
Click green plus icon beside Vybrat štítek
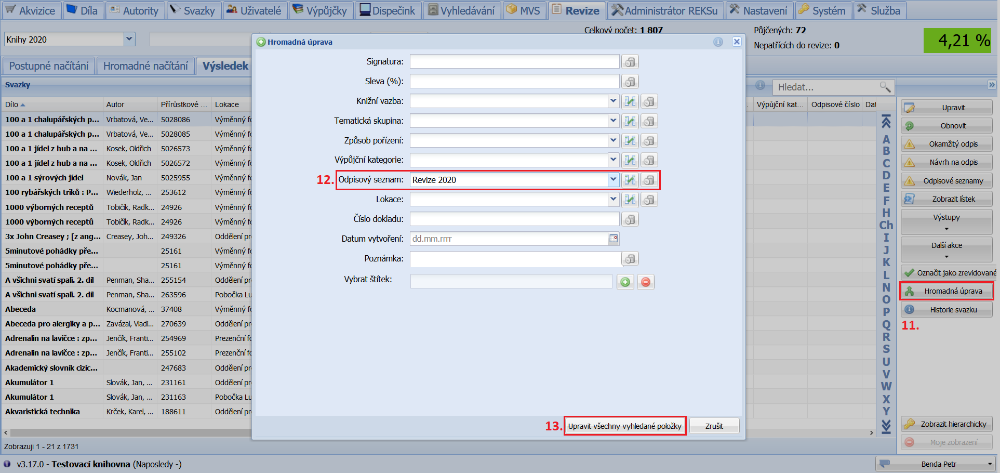pos(626,282)
